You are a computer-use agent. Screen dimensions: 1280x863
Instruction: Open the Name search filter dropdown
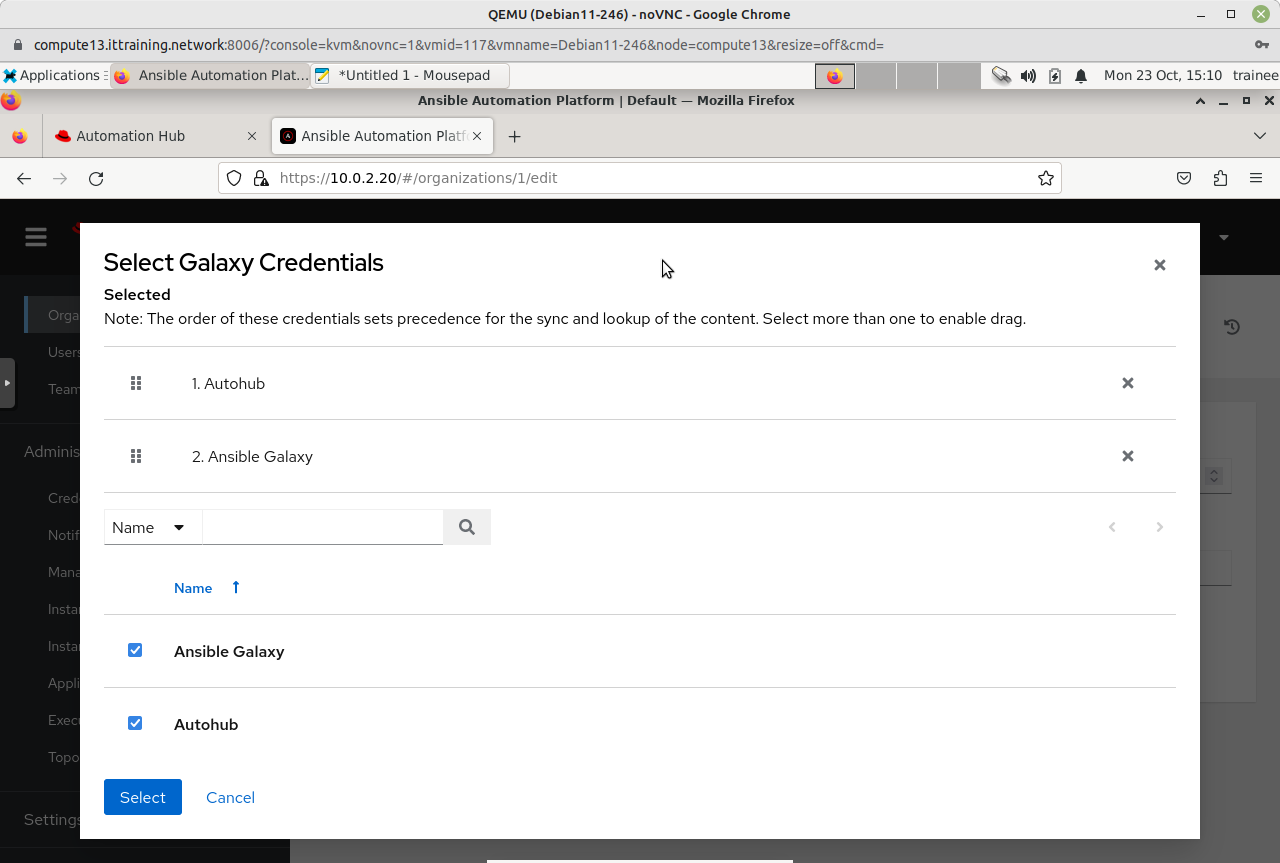pyautogui.click(x=153, y=527)
